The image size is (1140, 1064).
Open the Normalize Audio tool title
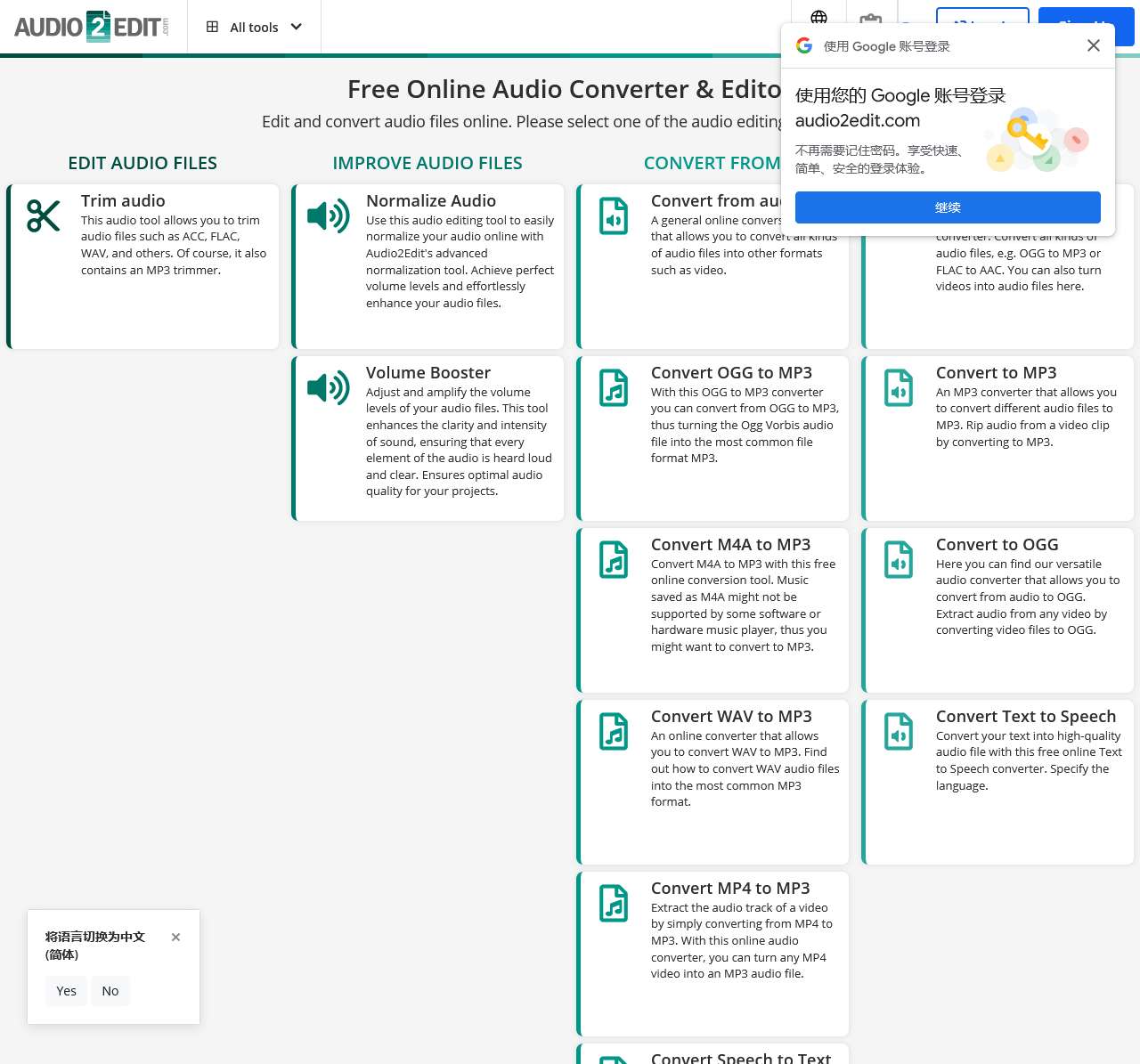coord(431,201)
